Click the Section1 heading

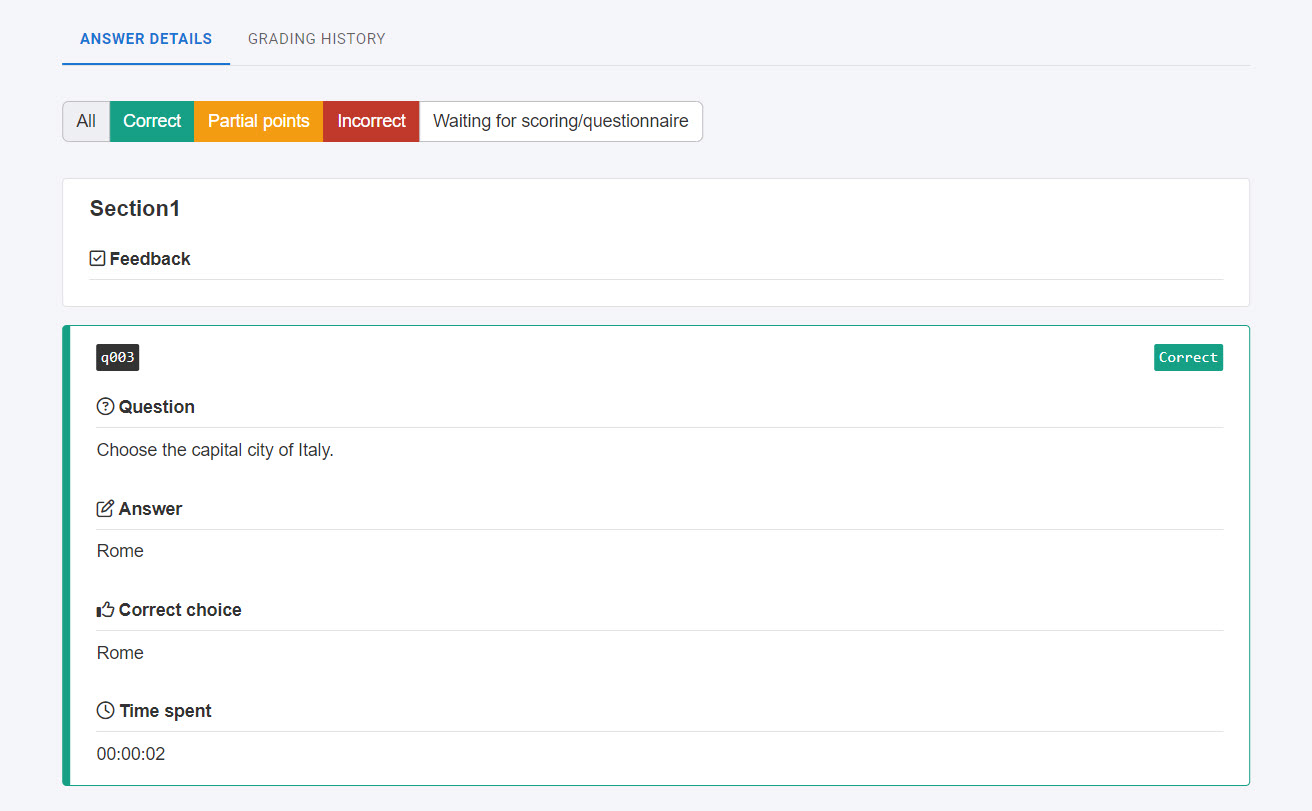click(x=135, y=209)
